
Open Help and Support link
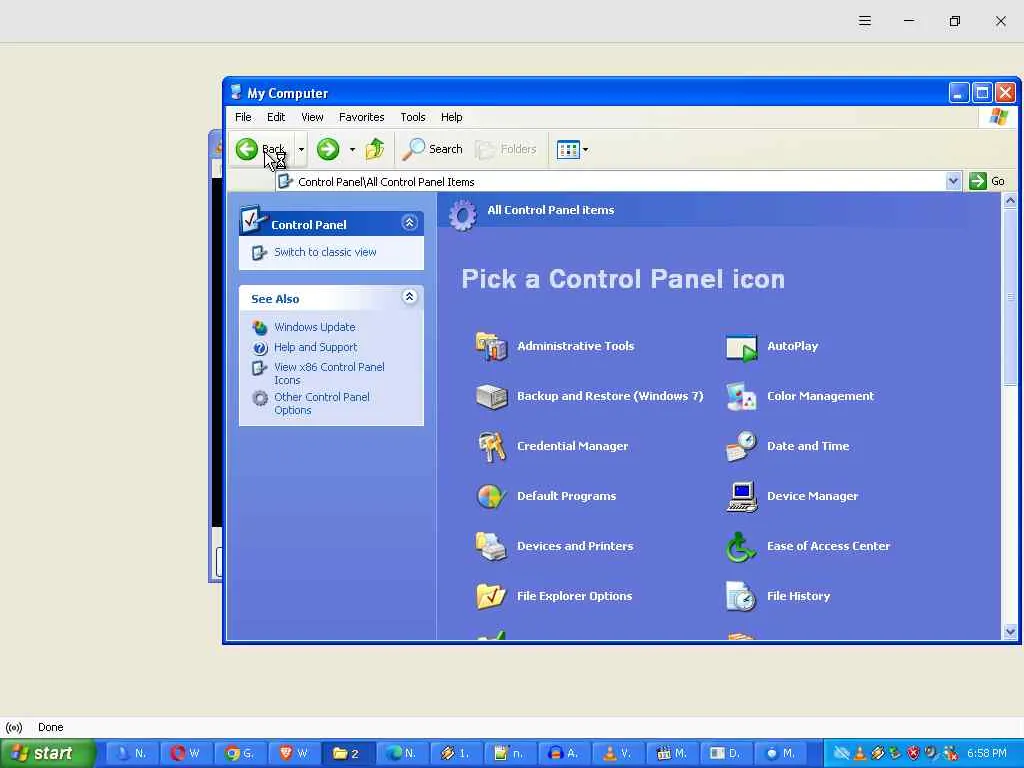[315, 347]
